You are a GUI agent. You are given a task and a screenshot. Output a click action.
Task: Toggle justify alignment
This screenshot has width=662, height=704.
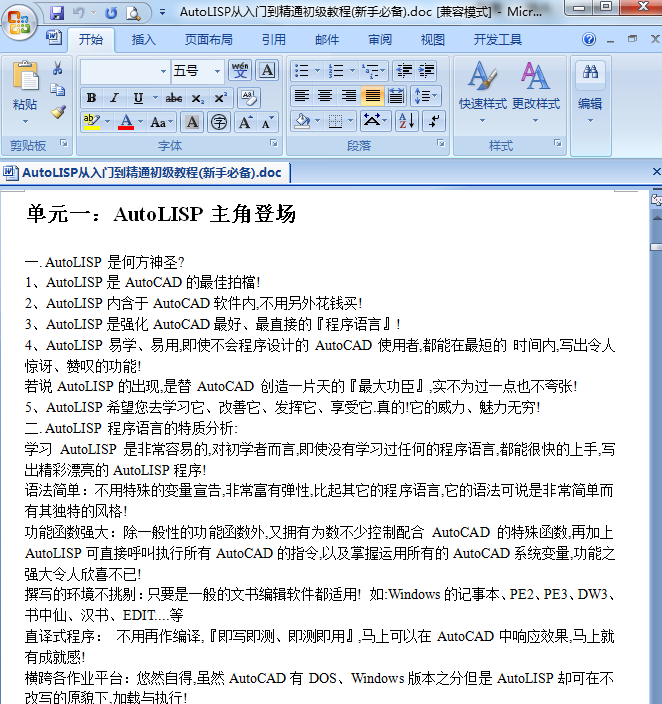click(x=372, y=96)
